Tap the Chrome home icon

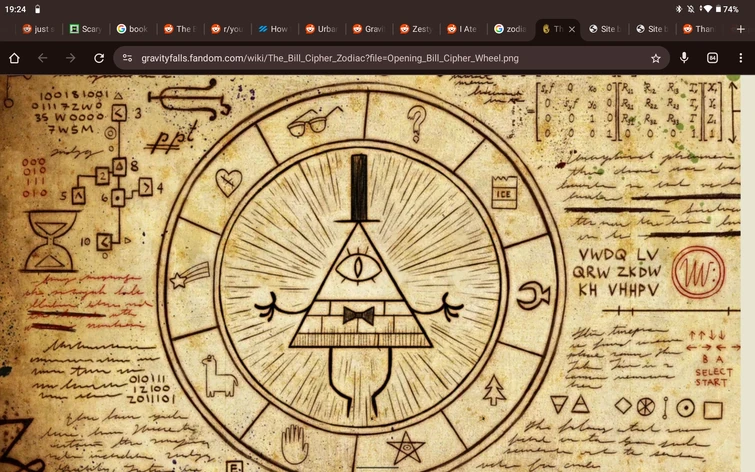(x=14, y=58)
